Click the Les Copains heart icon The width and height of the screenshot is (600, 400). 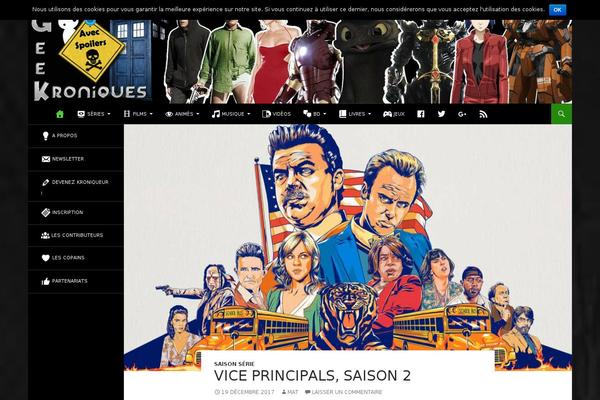[x=46, y=258]
